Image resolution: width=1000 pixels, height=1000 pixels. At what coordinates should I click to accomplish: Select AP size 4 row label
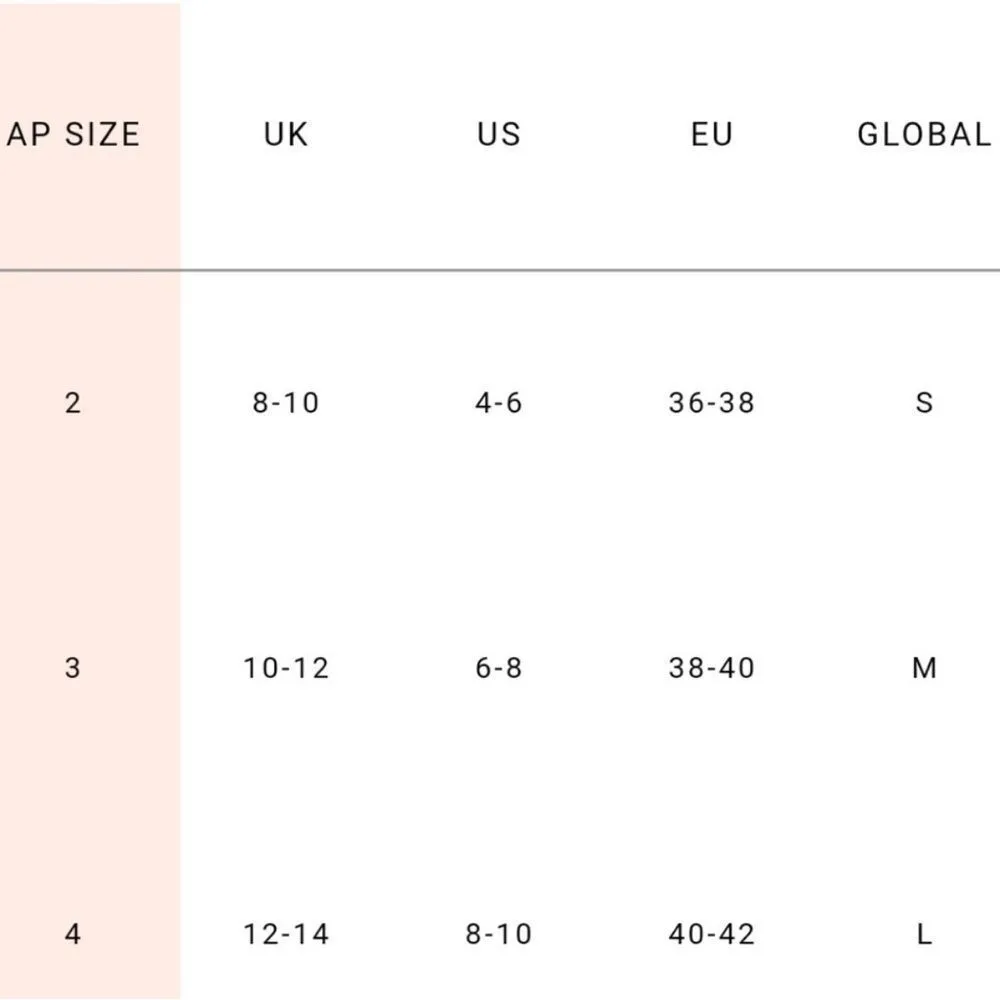[x=73, y=934]
